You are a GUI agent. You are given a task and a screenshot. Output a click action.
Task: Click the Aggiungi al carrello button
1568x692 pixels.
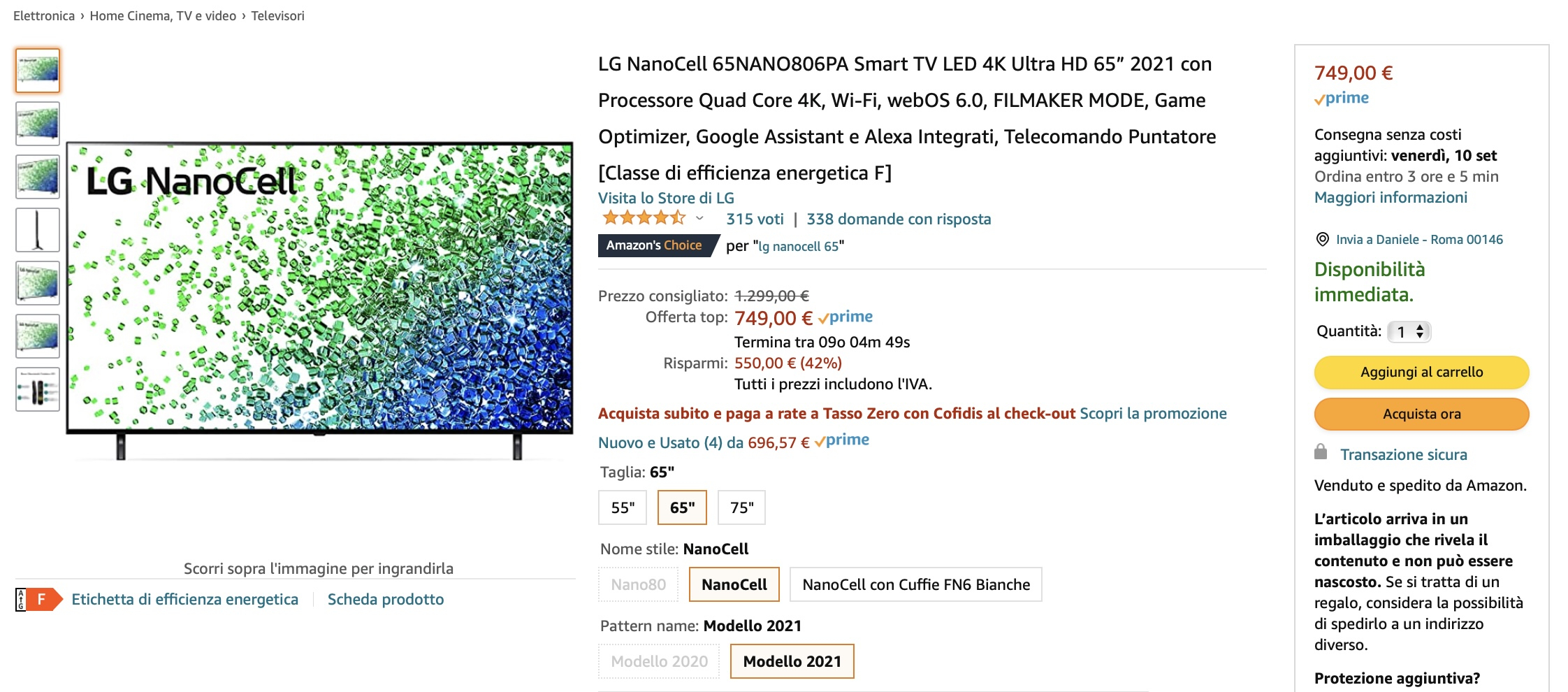click(1421, 372)
